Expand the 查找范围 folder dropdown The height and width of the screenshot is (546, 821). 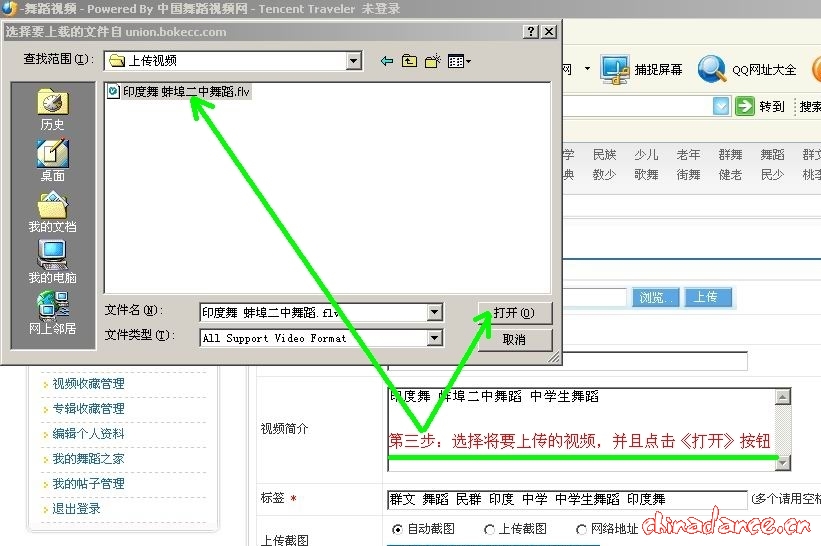(354, 61)
